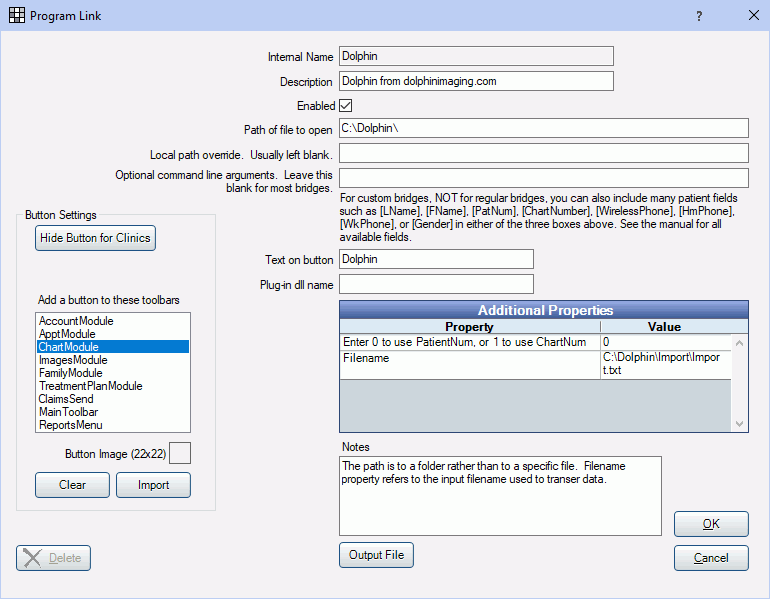The image size is (770, 599).
Task: Toggle the Enabled checkbox
Action: pyautogui.click(x=346, y=106)
